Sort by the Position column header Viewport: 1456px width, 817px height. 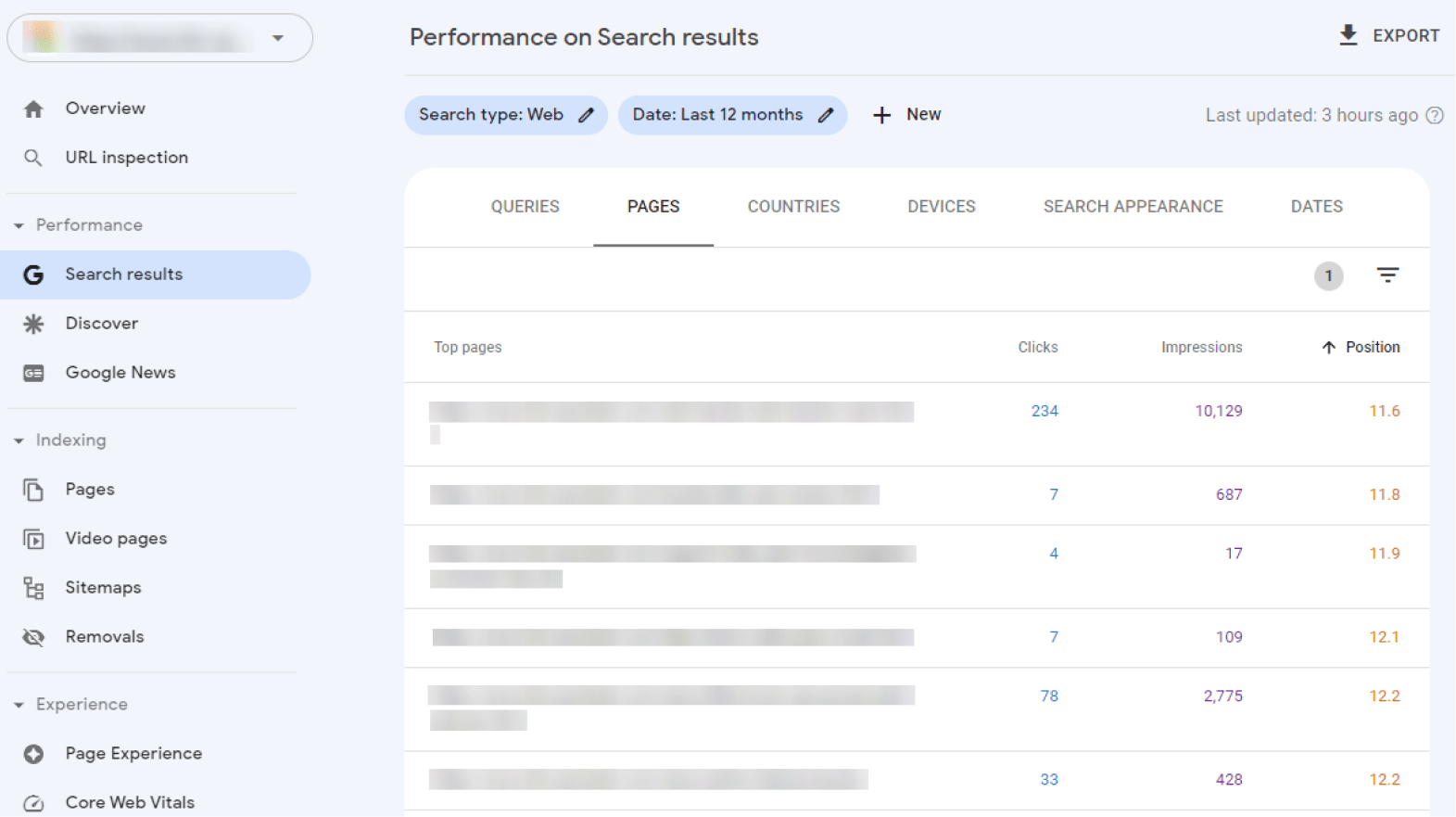[1373, 347]
